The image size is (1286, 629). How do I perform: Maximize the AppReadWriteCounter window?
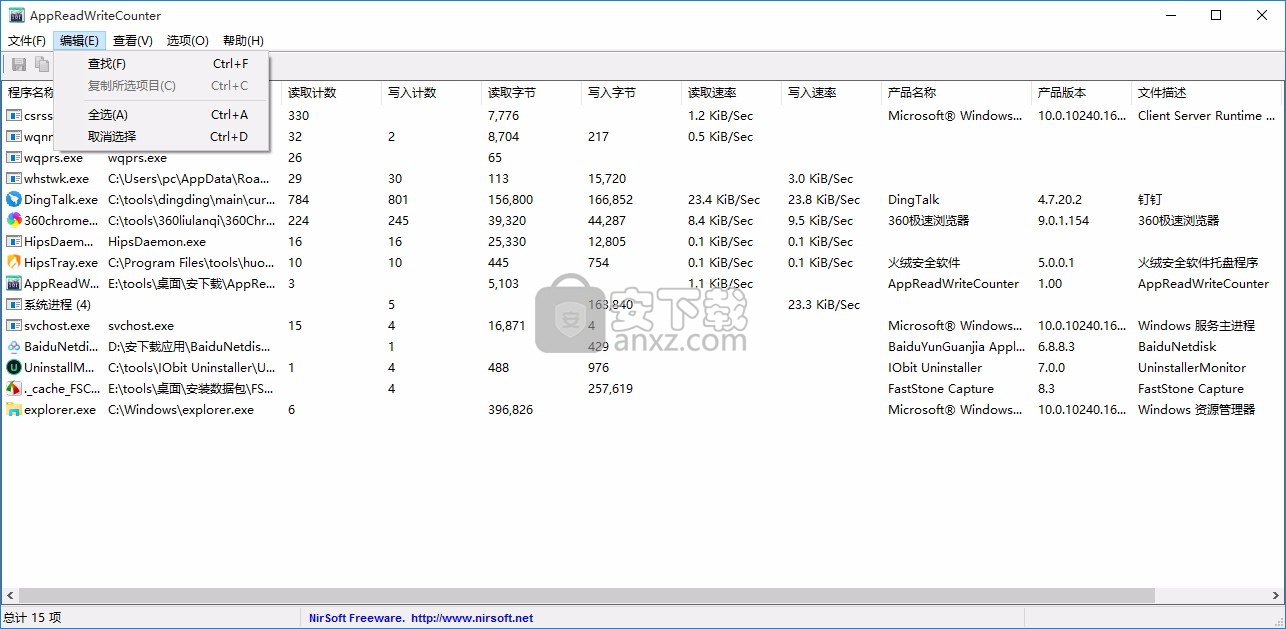[1216, 15]
